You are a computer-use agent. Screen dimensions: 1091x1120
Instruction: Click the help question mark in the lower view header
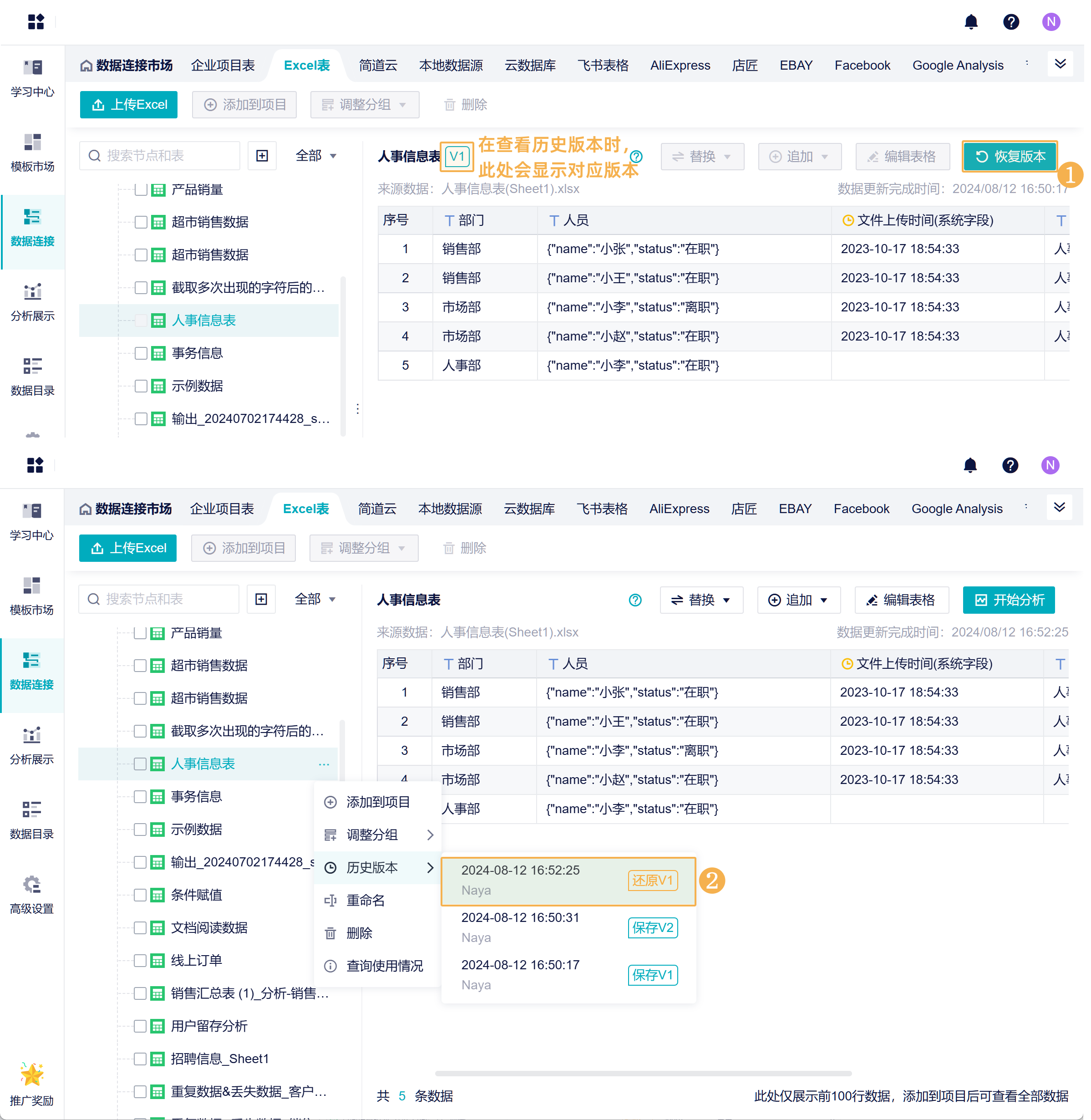coord(1010,465)
